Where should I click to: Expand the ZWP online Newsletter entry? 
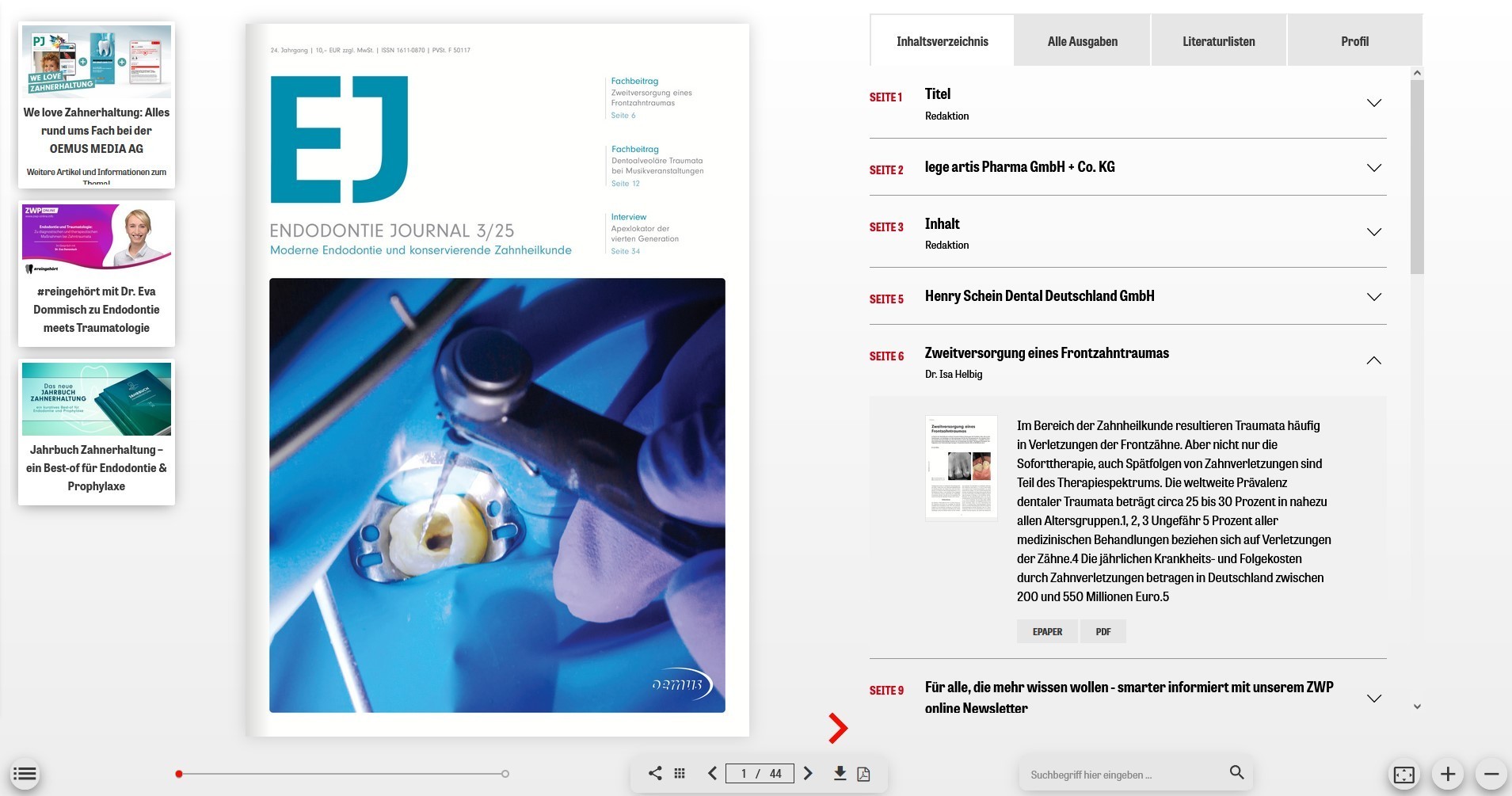[1374, 698]
